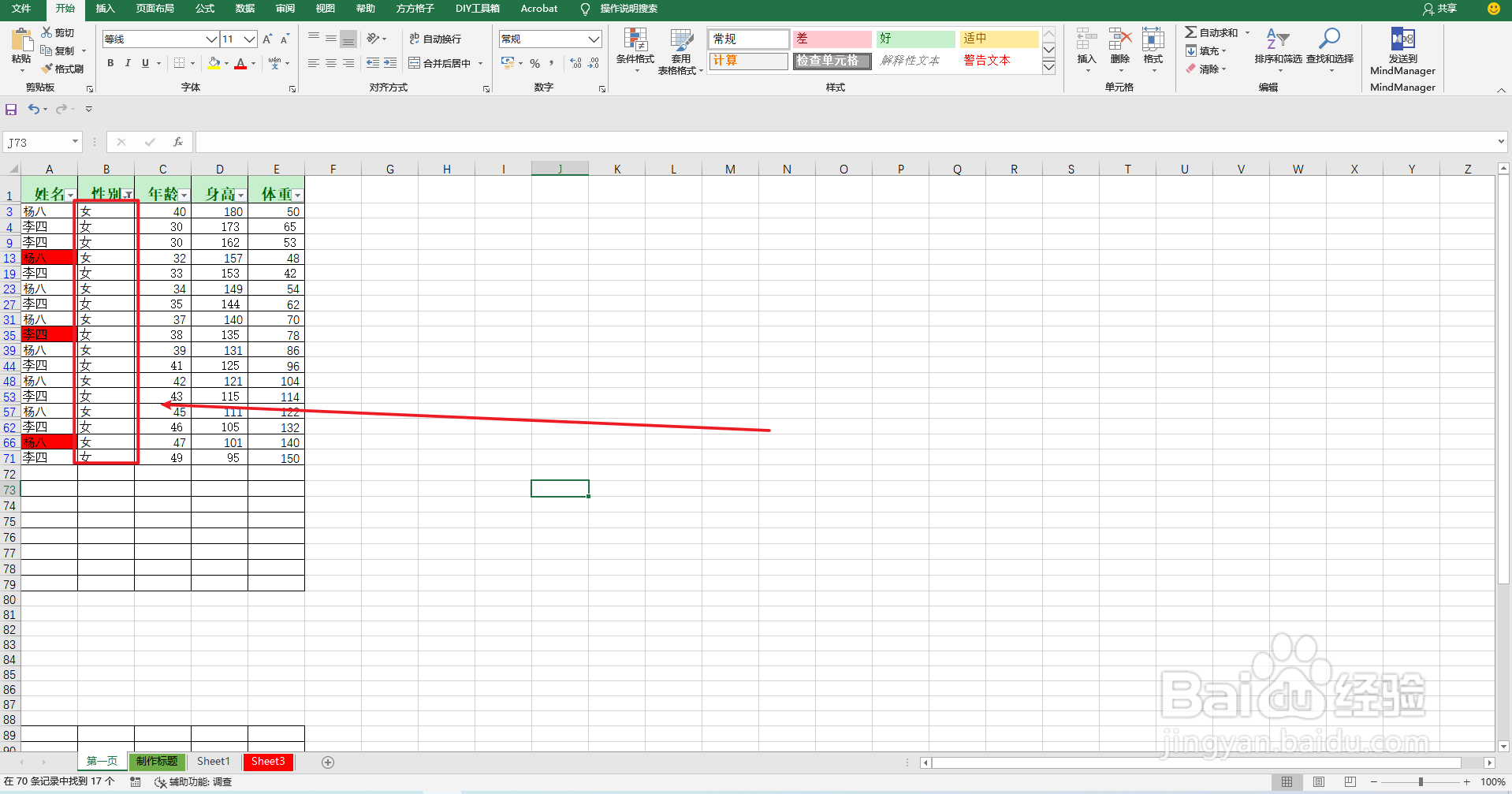Click the Insert cells icon

[1087, 39]
